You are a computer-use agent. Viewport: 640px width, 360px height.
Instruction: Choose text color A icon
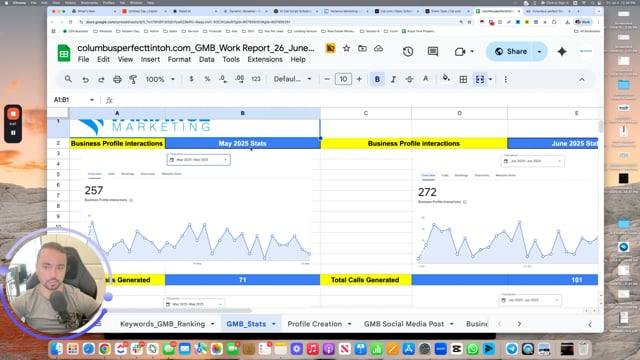click(426, 79)
